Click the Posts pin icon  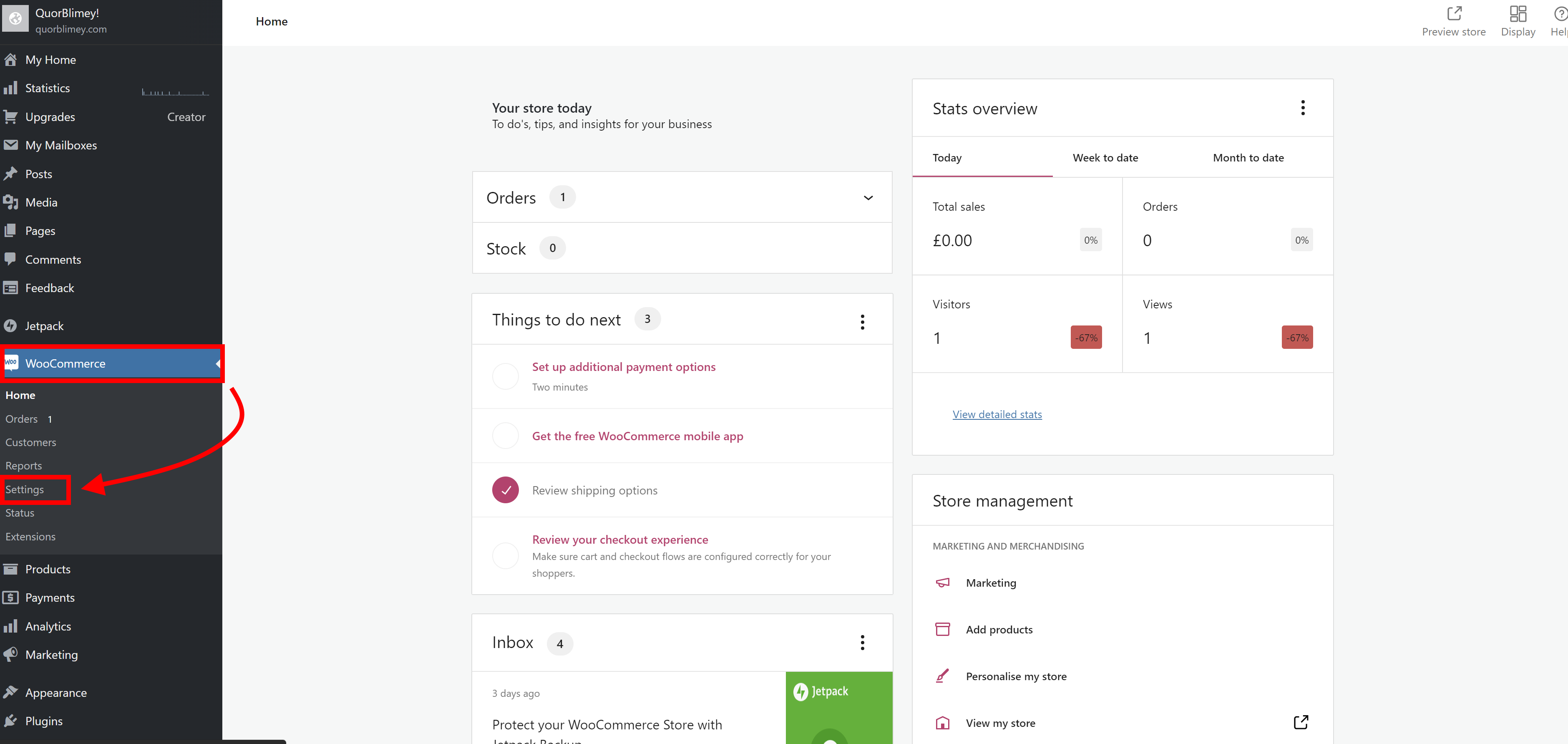pos(10,174)
